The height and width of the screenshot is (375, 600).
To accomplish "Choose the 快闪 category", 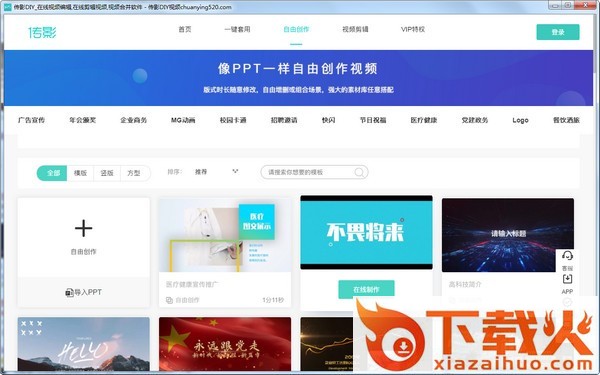I will tap(328, 120).
